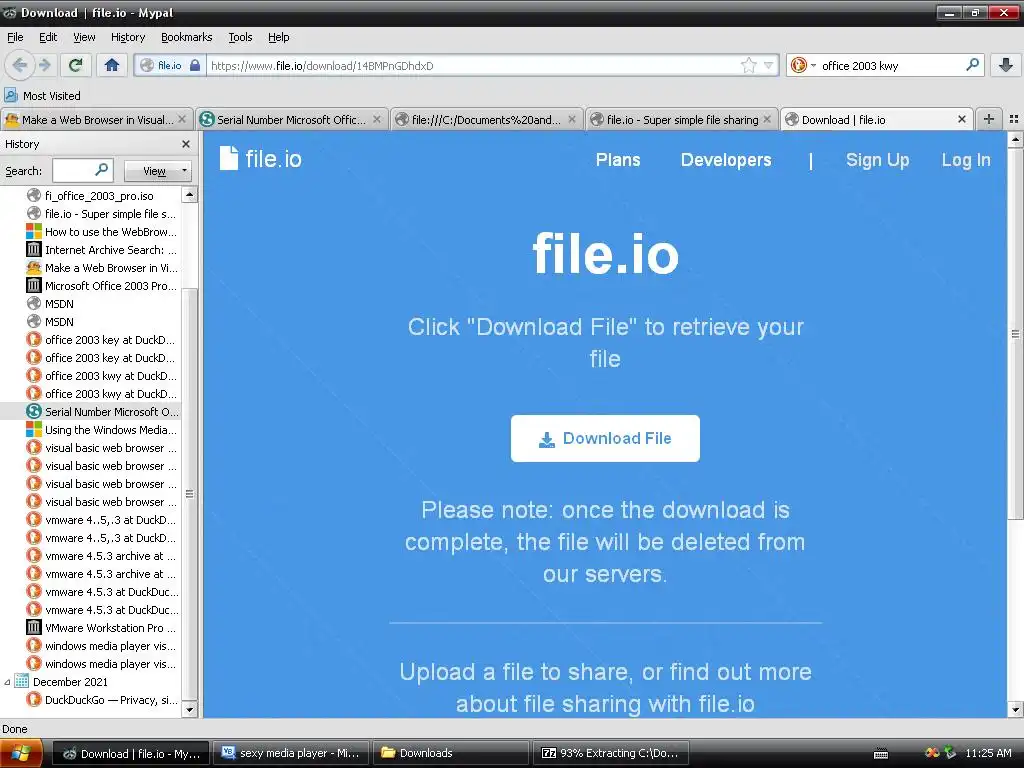Open sexy media player taskbar window
This screenshot has height=768, width=1024.
(x=291, y=753)
